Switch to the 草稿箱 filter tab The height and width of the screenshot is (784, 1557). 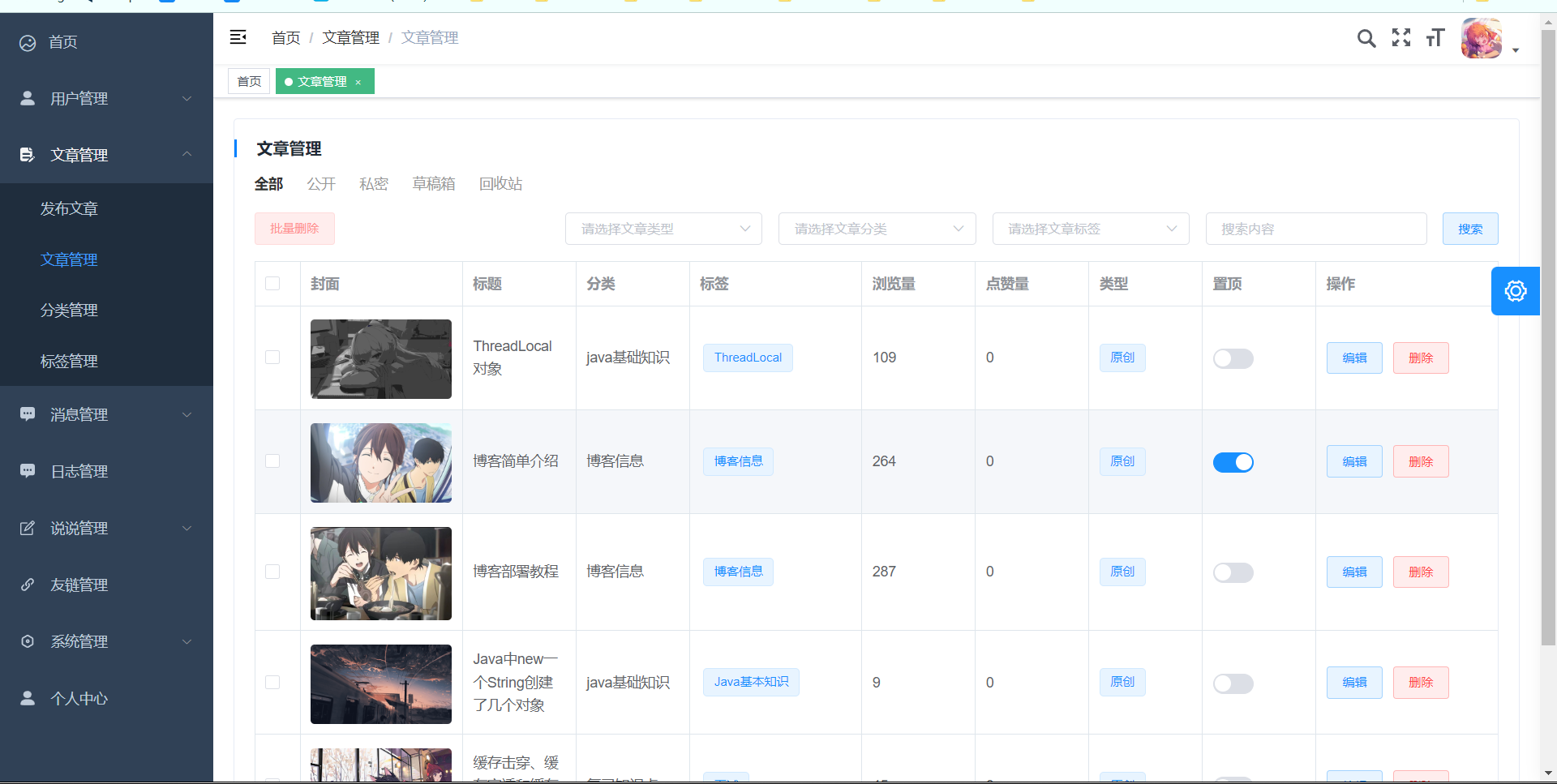coord(434,184)
